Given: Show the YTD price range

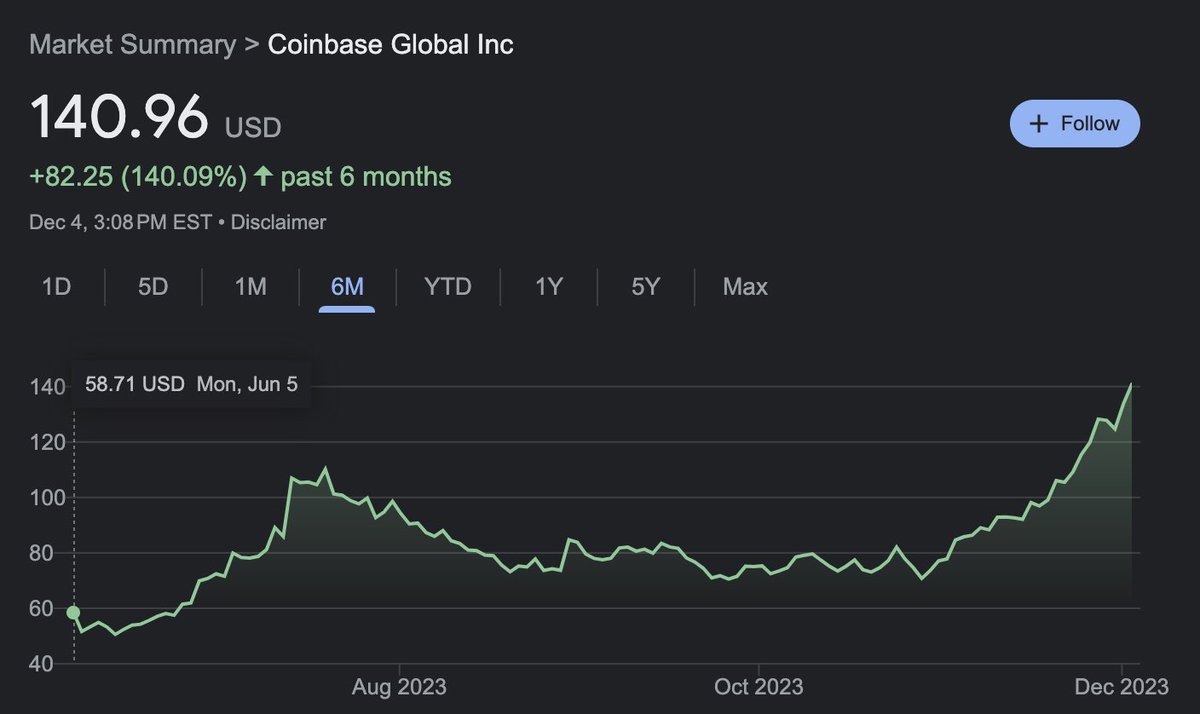Looking at the screenshot, I should [x=447, y=287].
